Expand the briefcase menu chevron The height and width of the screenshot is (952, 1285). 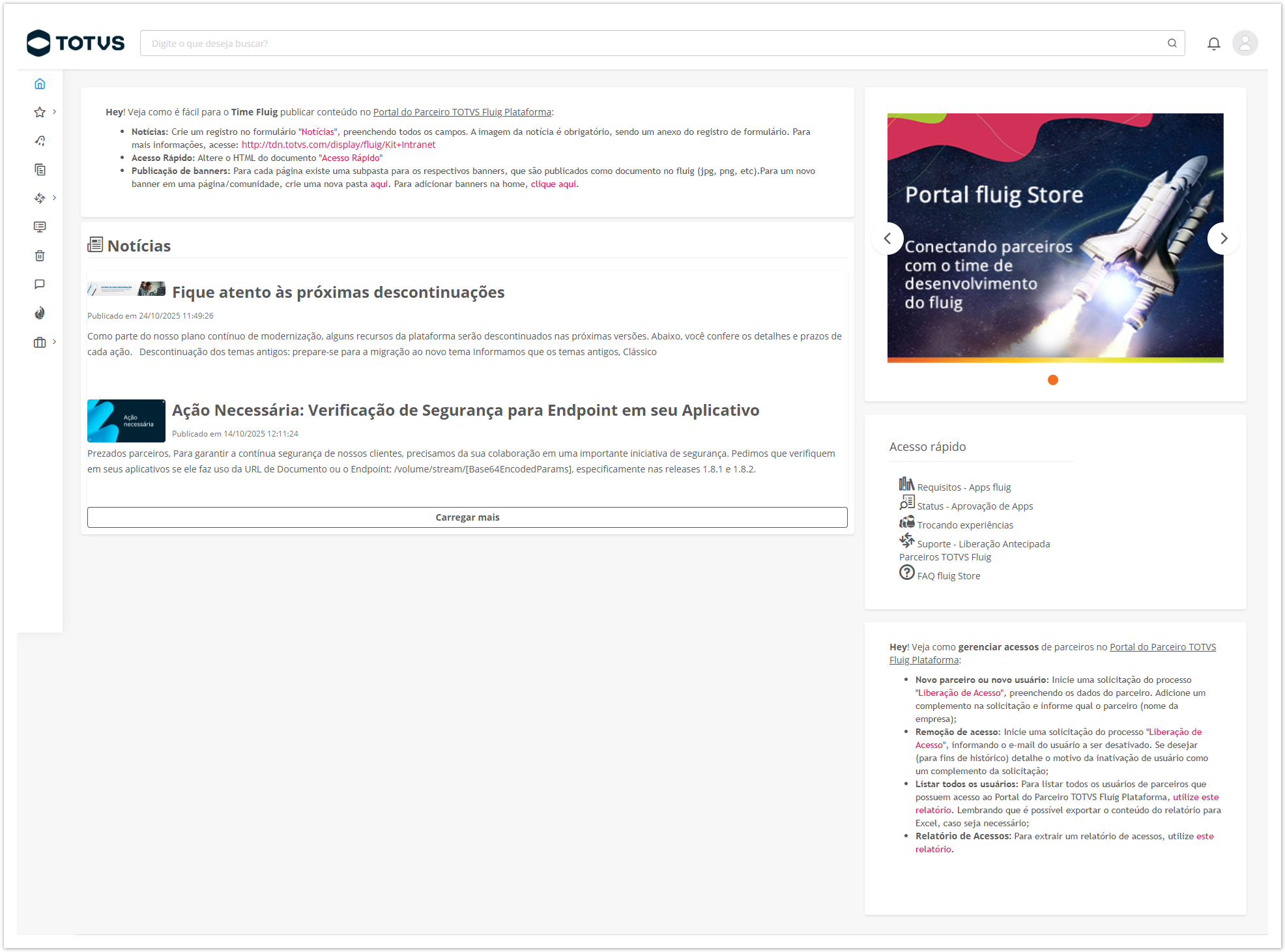click(x=55, y=342)
